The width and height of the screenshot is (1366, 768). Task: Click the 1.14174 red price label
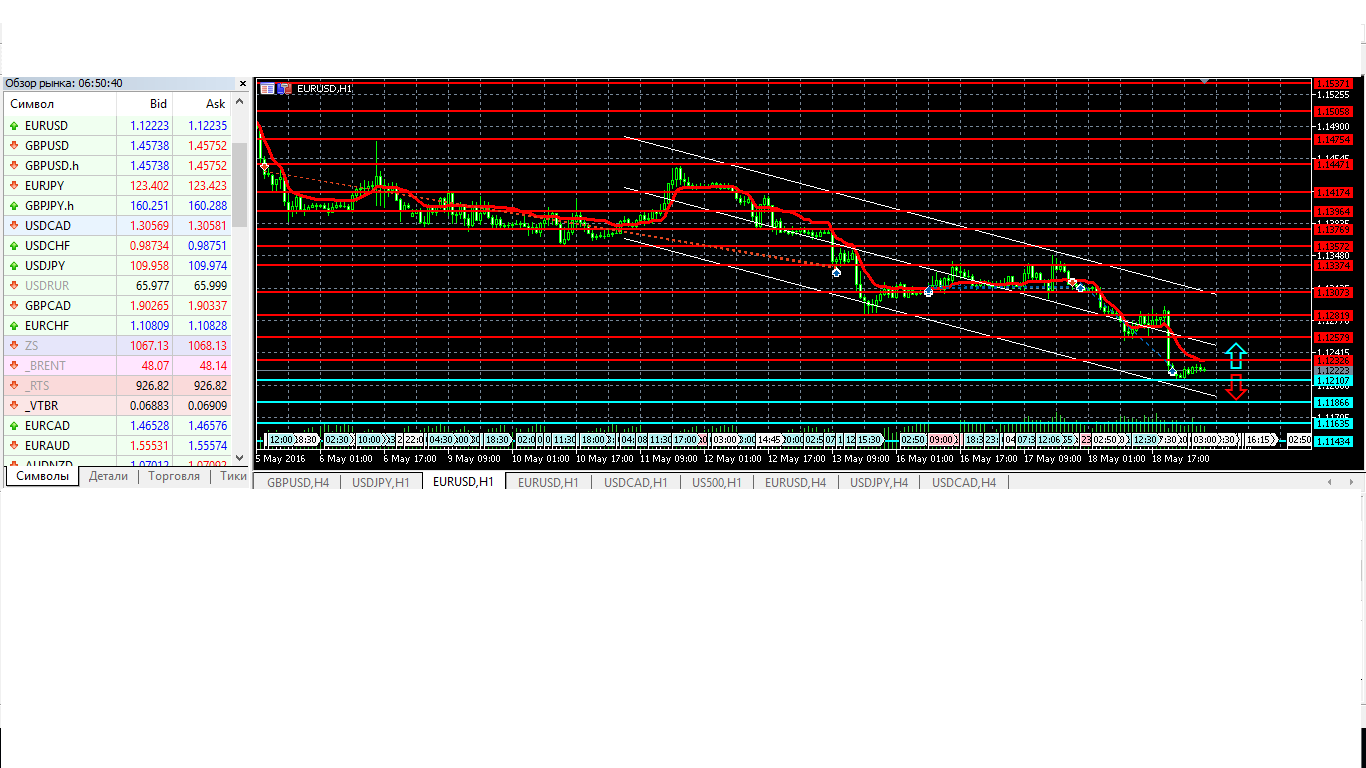pos(1335,192)
